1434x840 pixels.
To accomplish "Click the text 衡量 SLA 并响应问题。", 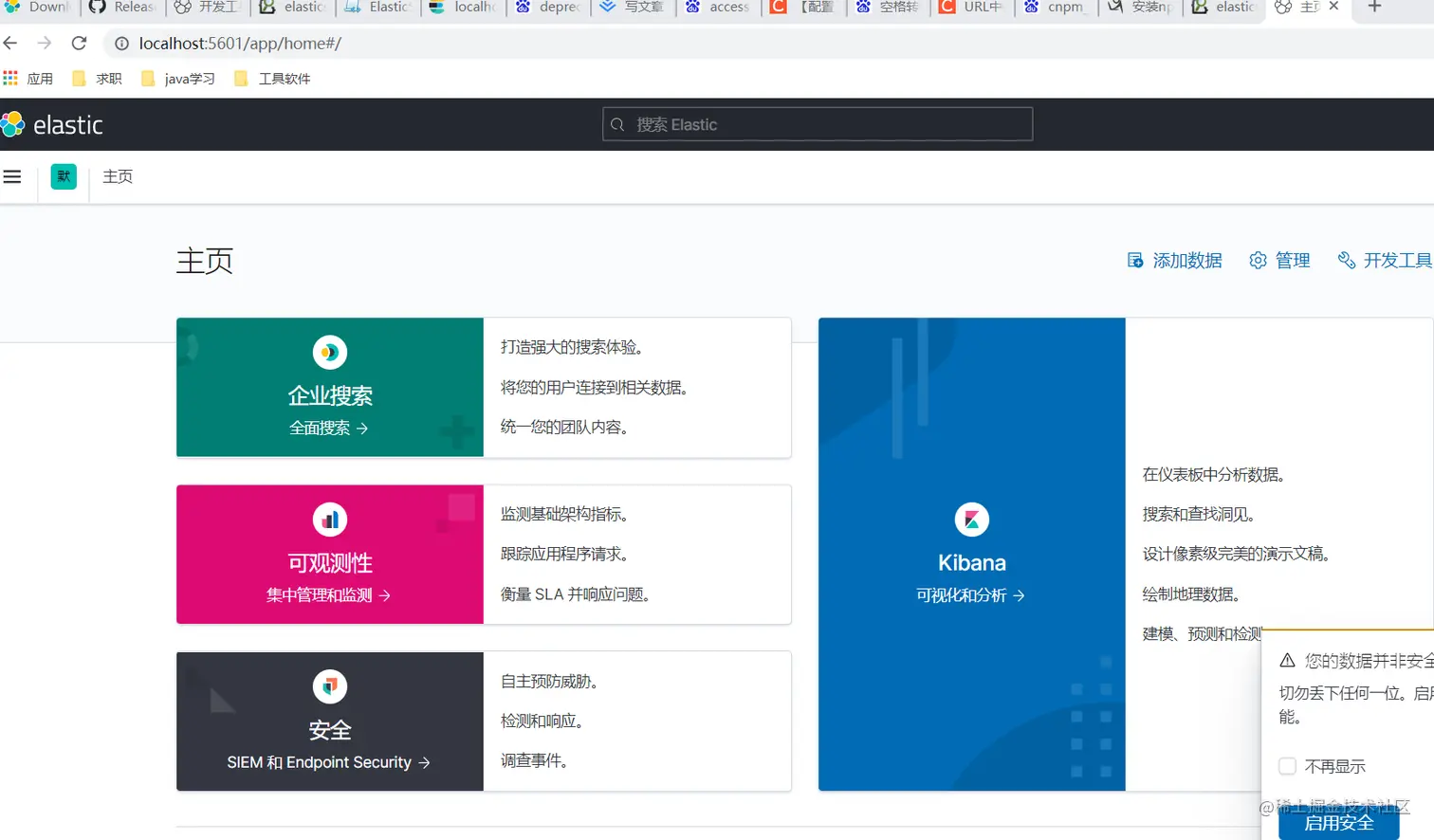I will click(575, 594).
